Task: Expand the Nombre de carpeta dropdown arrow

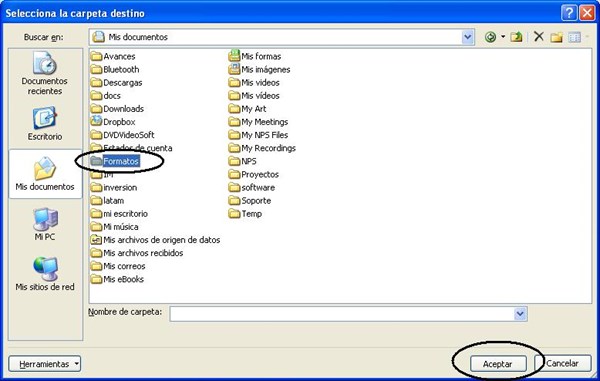Action: coord(520,314)
